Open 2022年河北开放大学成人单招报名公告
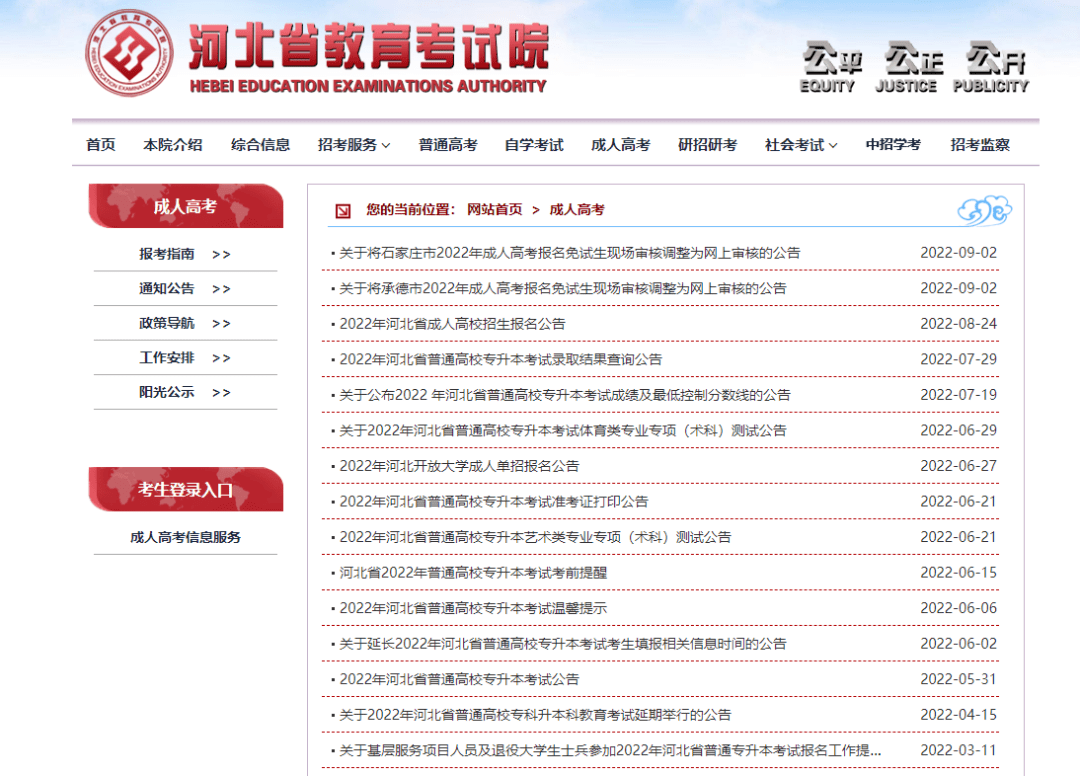Viewport: 1080px width, 776px height. pos(459,466)
